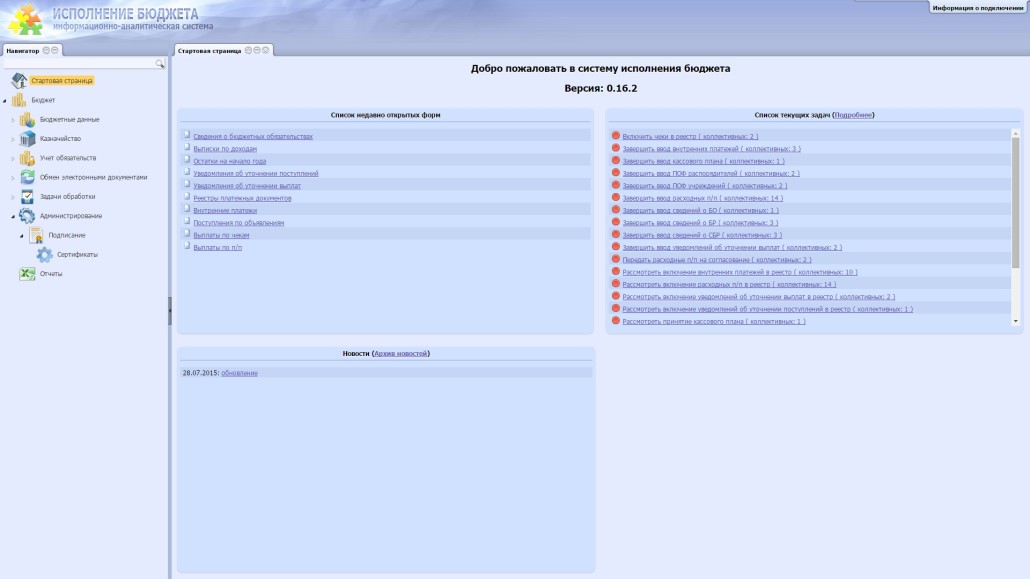Viewport: 1030px width, 579px height.
Task: Click the magnifier icon in navigator search
Action: 160,64
